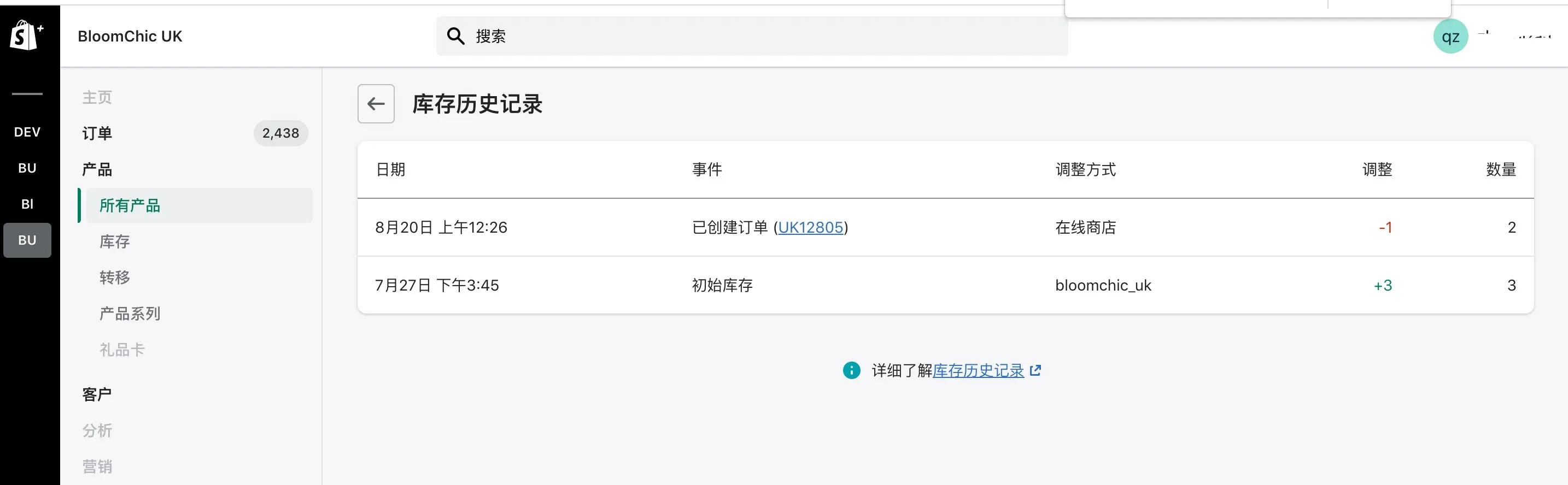Screen dimensions: 1568x485
Task: Click external link icon after 库存历史记录 link
Action: (1035, 370)
